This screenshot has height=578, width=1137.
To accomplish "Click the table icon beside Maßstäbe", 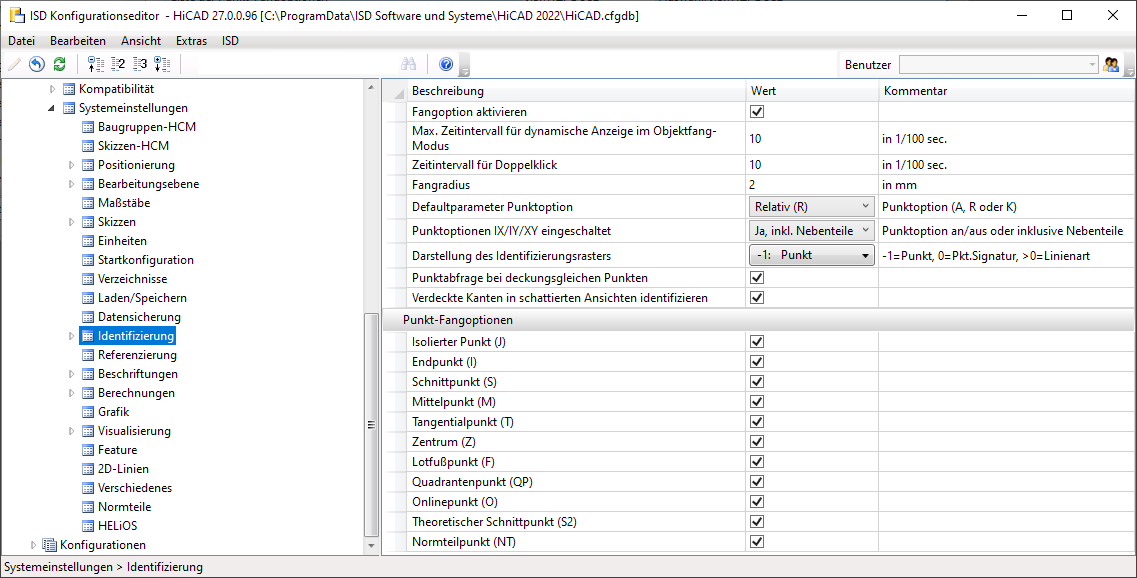I will point(88,203).
